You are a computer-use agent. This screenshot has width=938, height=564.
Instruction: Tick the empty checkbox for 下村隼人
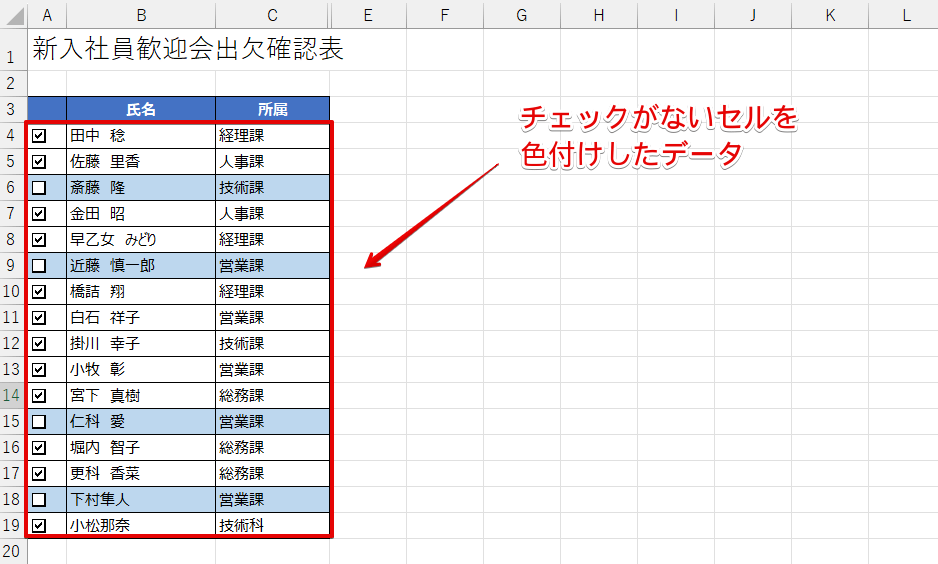click(x=39, y=500)
